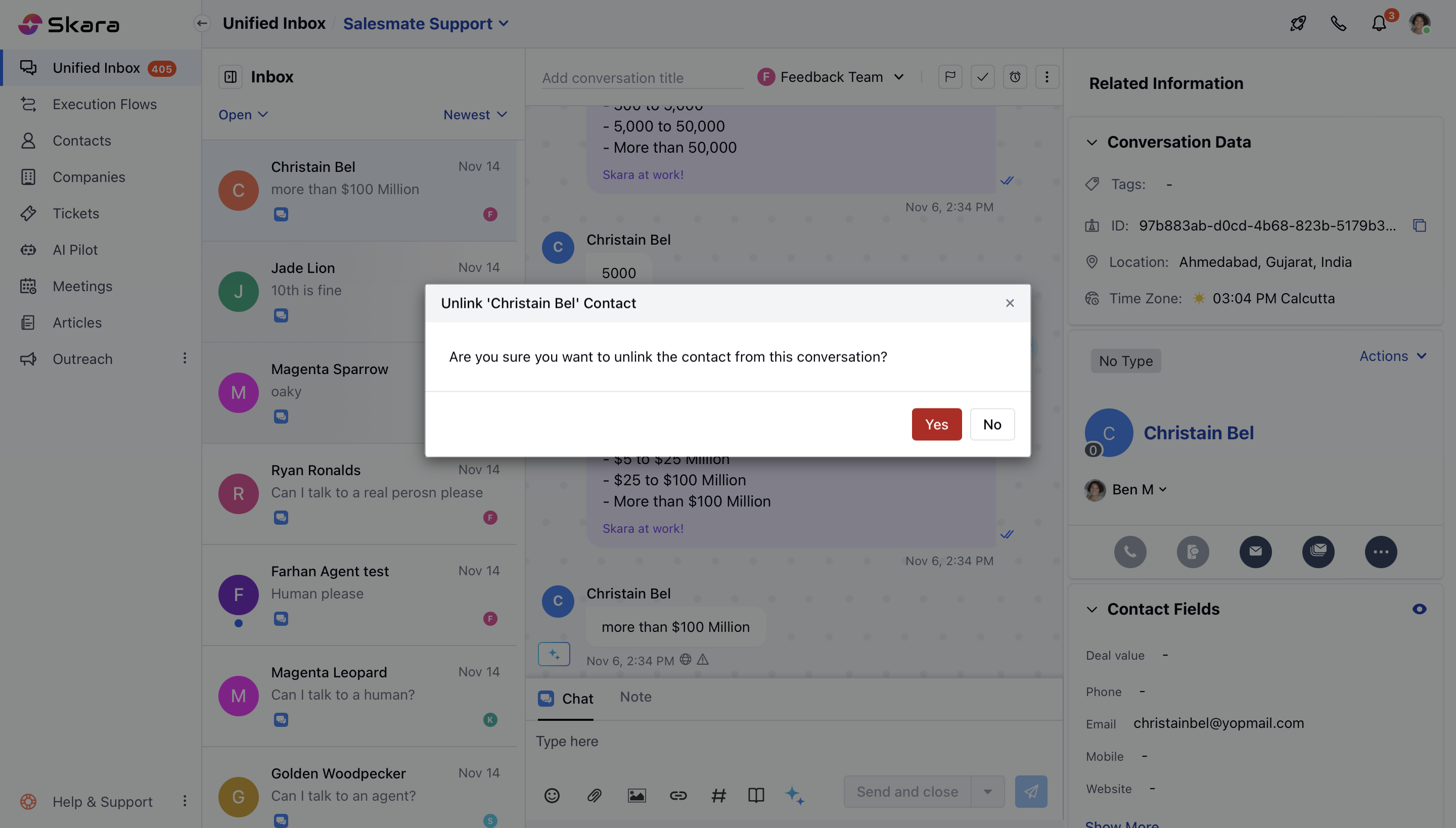Copy the conversation ID with copy icon
This screenshot has width=1456, height=828.
tap(1420, 226)
